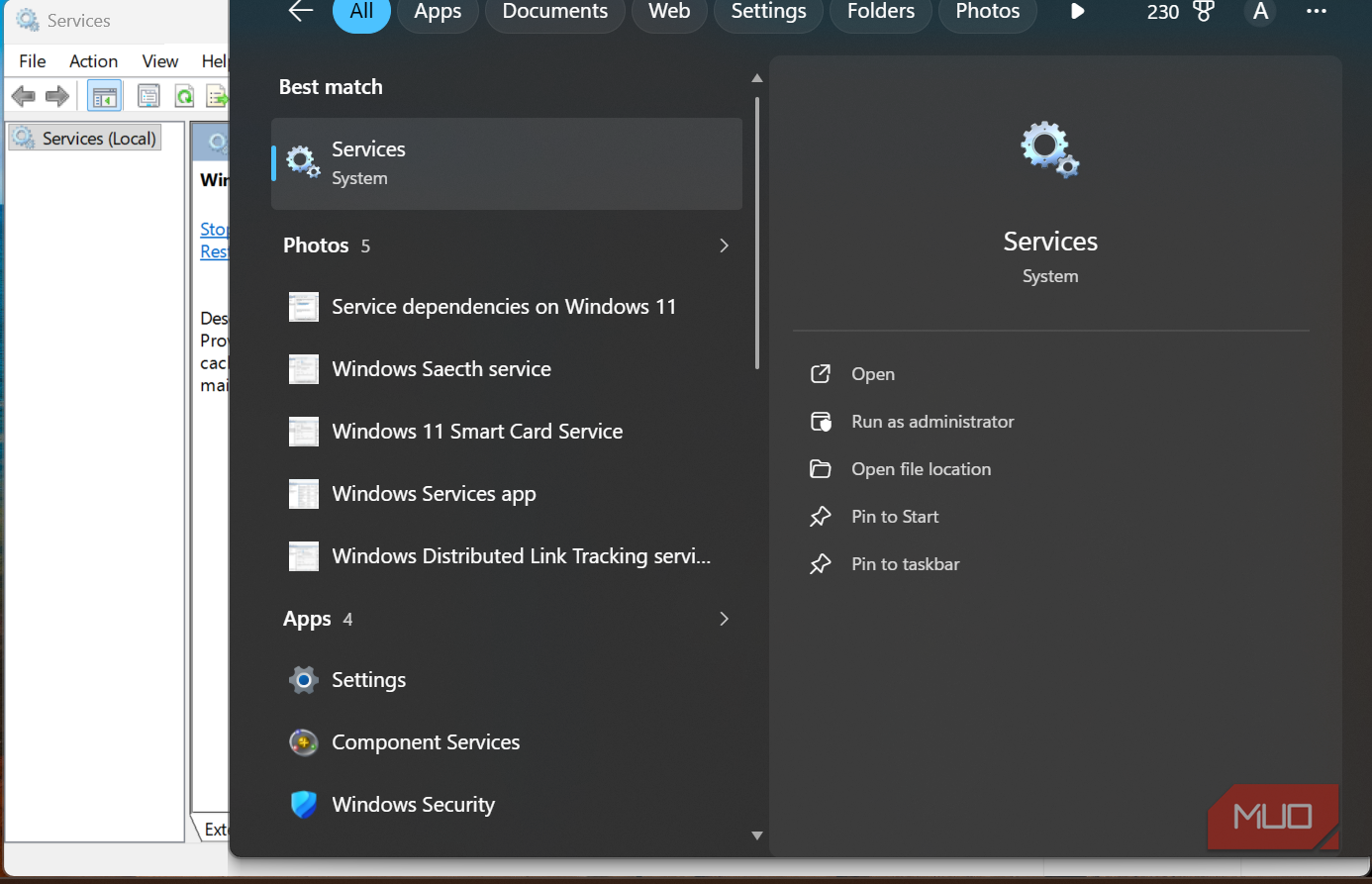Screen dimensions: 1372x884
Task: Click the results list scroll-down arrow
Action: (x=757, y=836)
